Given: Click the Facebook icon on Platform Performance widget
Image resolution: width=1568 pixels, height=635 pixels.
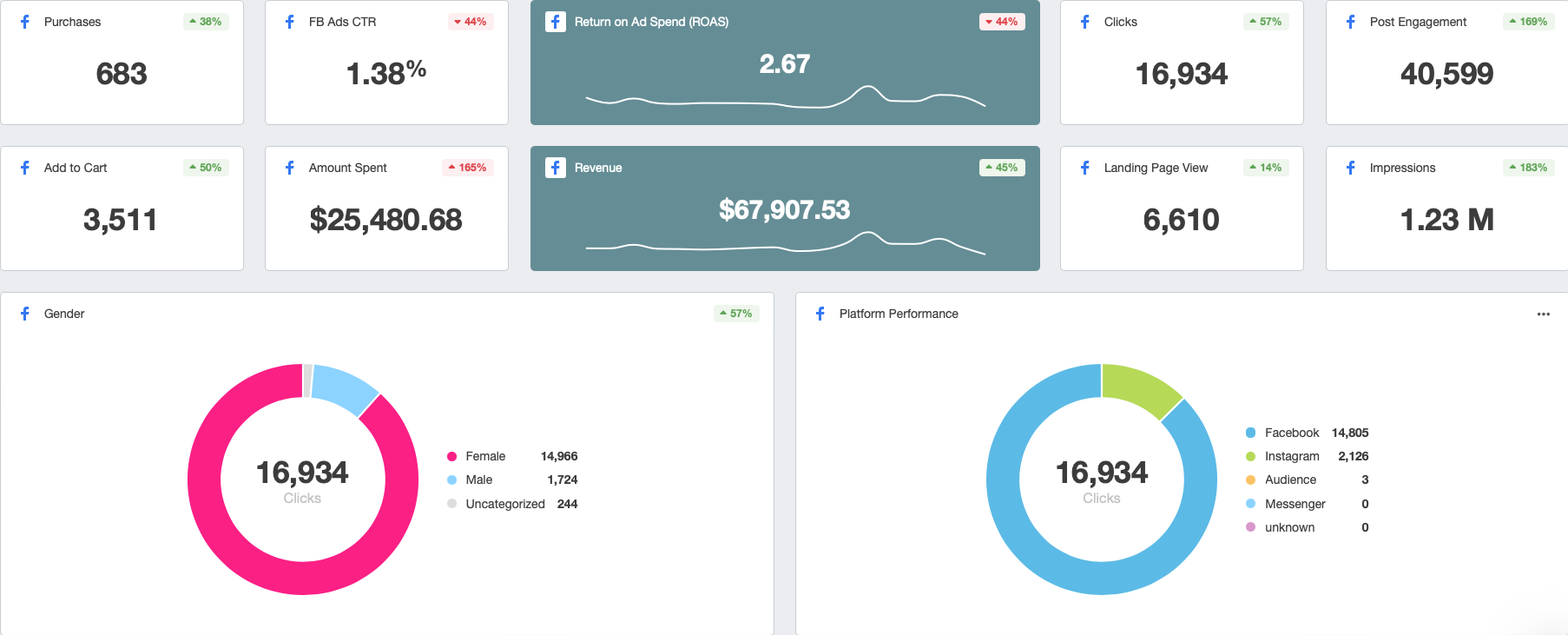Looking at the screenshot, I should [x=820, y=314].
